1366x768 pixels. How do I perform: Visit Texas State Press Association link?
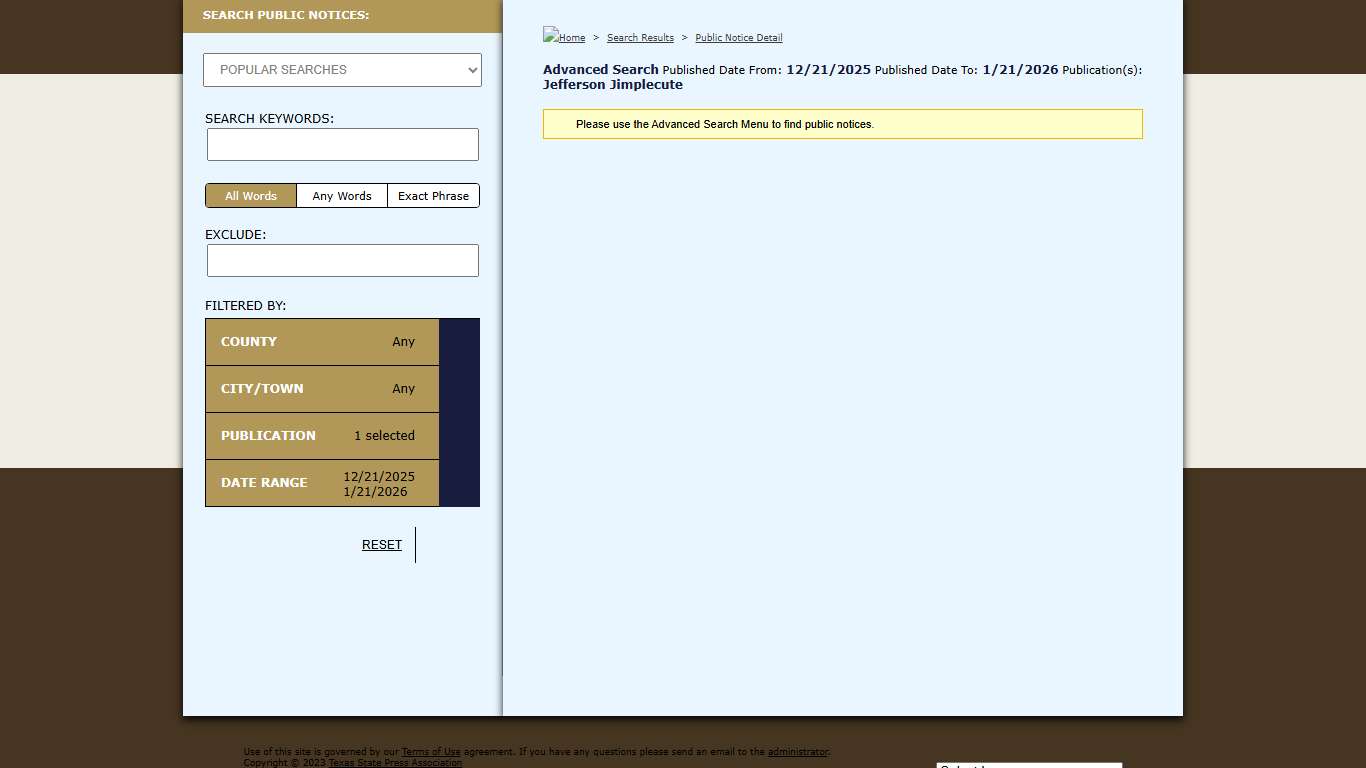pos(395,763)
